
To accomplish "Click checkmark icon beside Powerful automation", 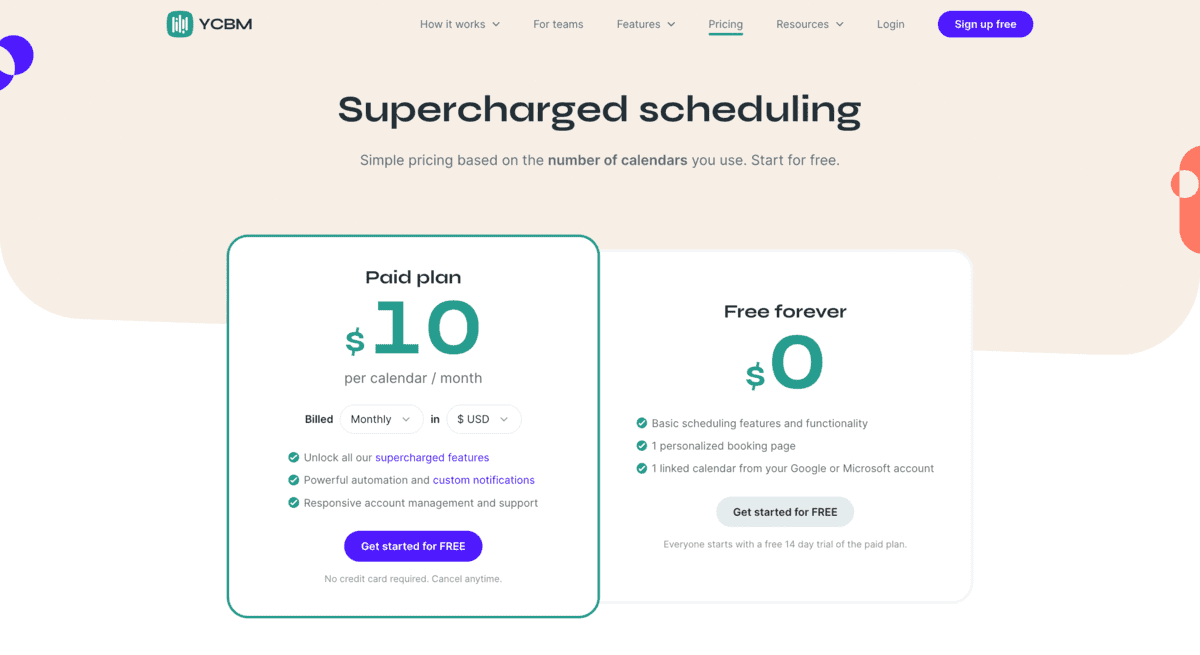I will [x=294, y=480].
